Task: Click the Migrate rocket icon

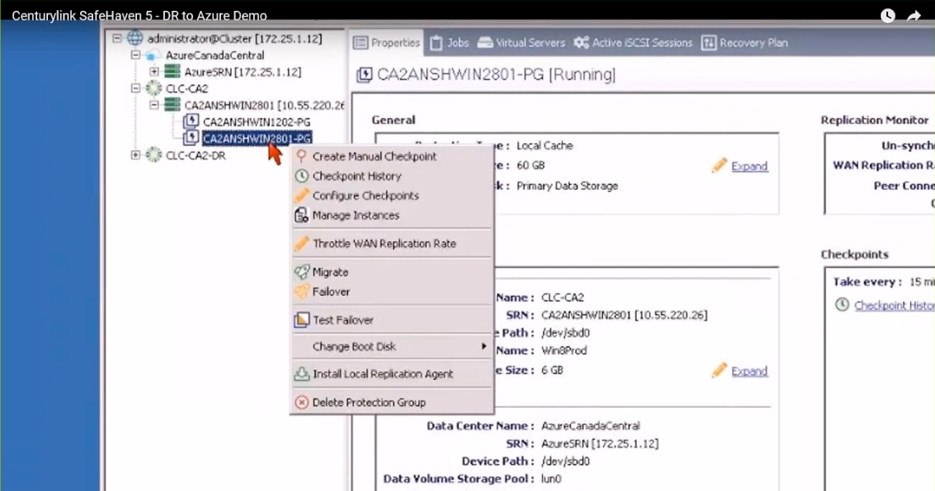Action: (x=302, y=272)
